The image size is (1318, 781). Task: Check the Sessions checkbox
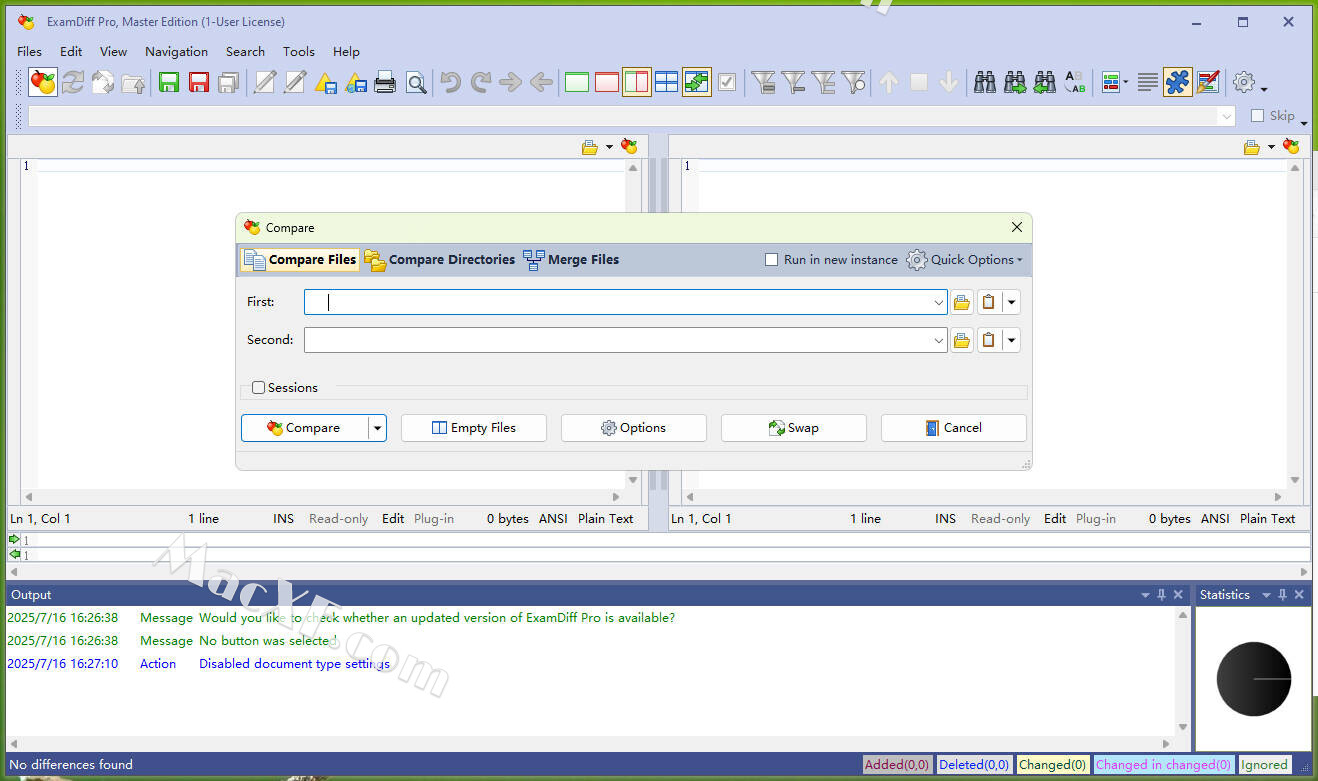point(259,388)
